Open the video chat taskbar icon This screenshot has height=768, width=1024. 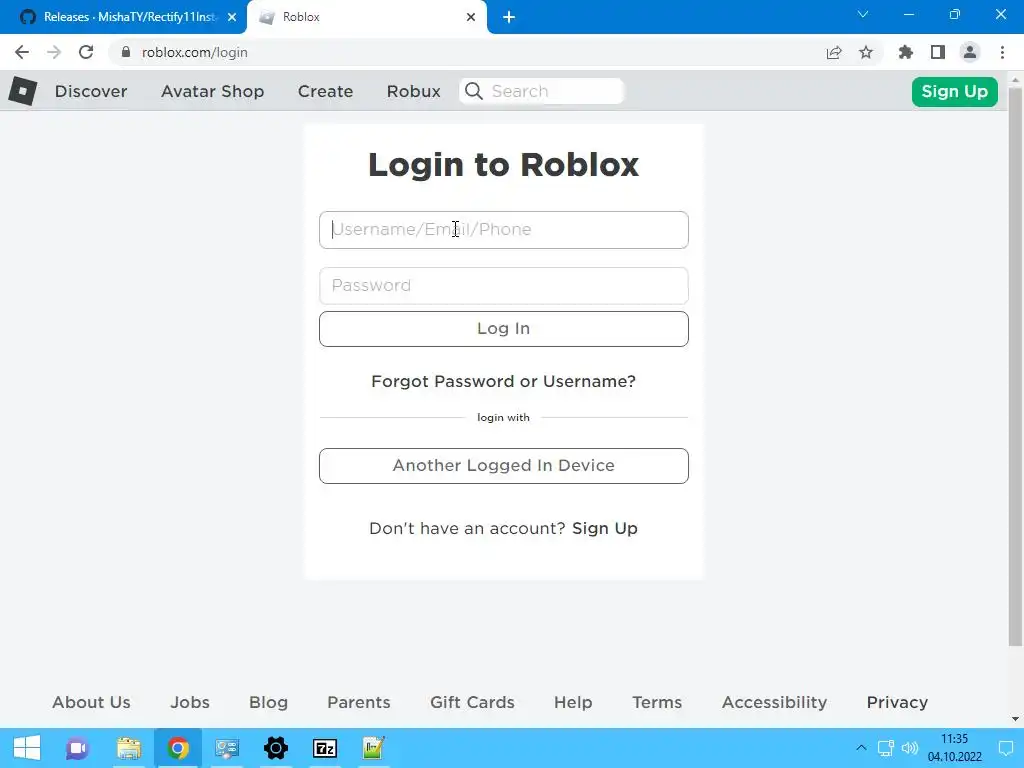tap(77, 748)
